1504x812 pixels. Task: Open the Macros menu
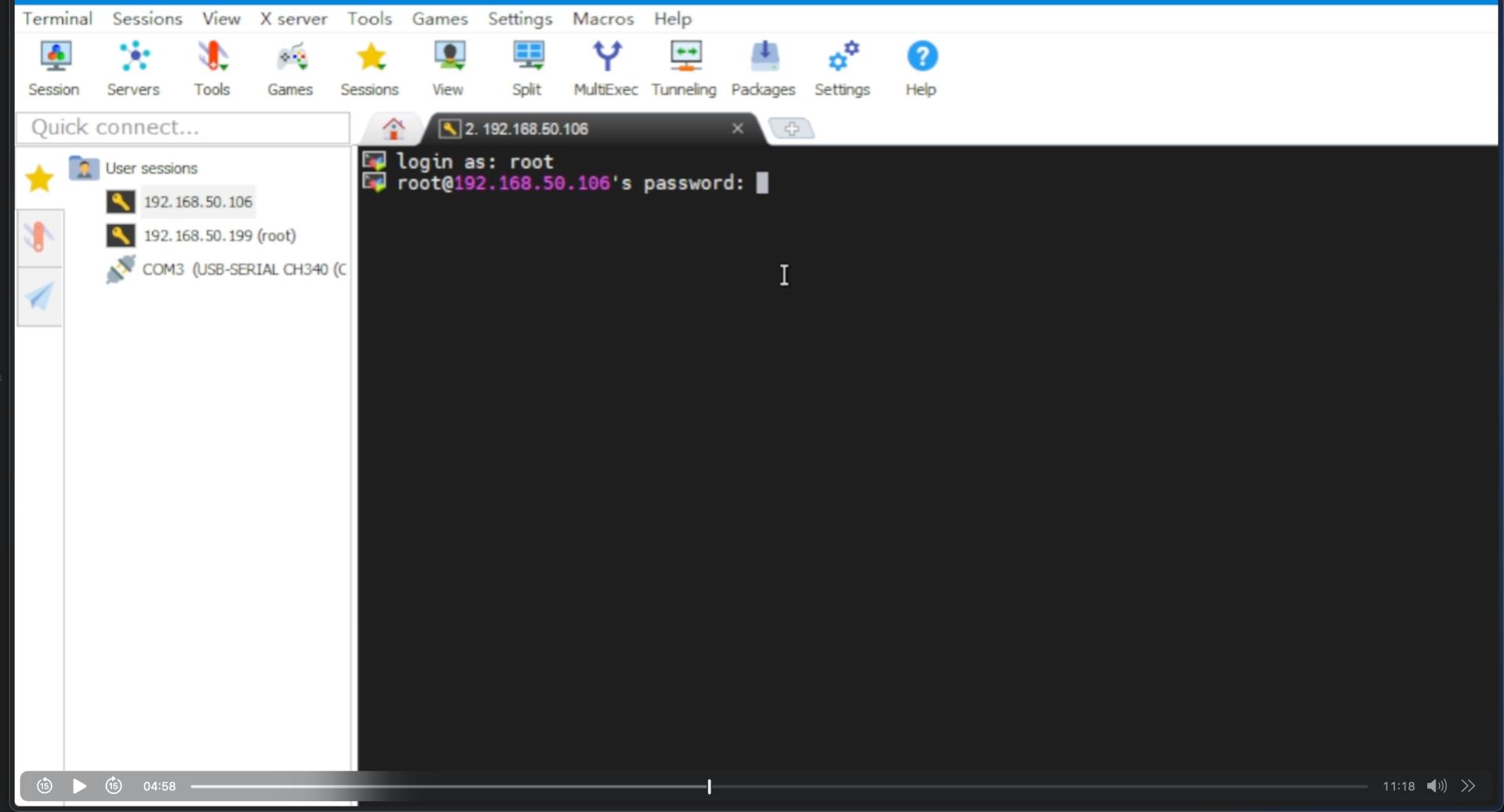click(x=602, y=19)
